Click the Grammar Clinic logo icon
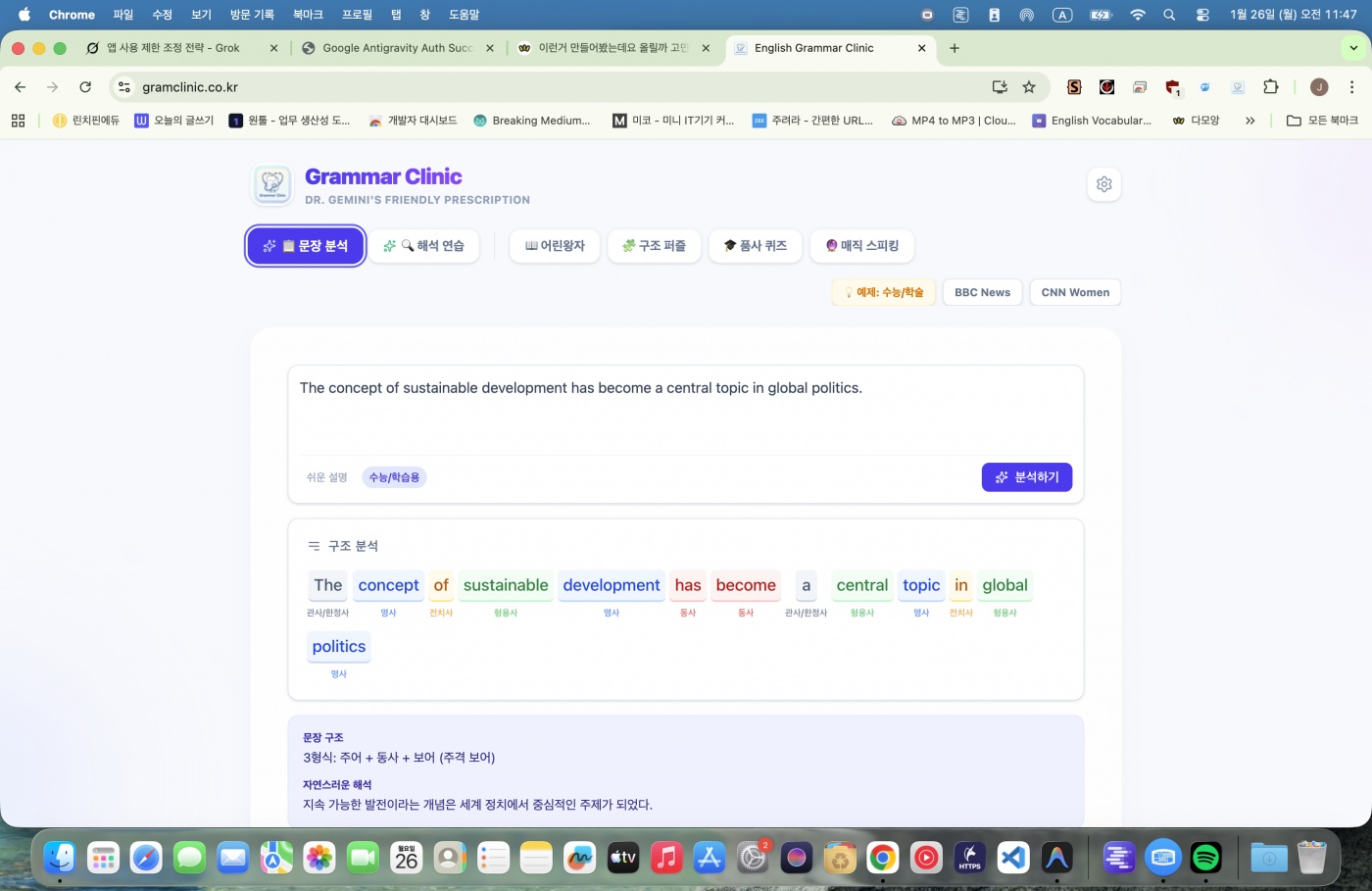This screenshot has height=891, width=1372. coord(272,184)
